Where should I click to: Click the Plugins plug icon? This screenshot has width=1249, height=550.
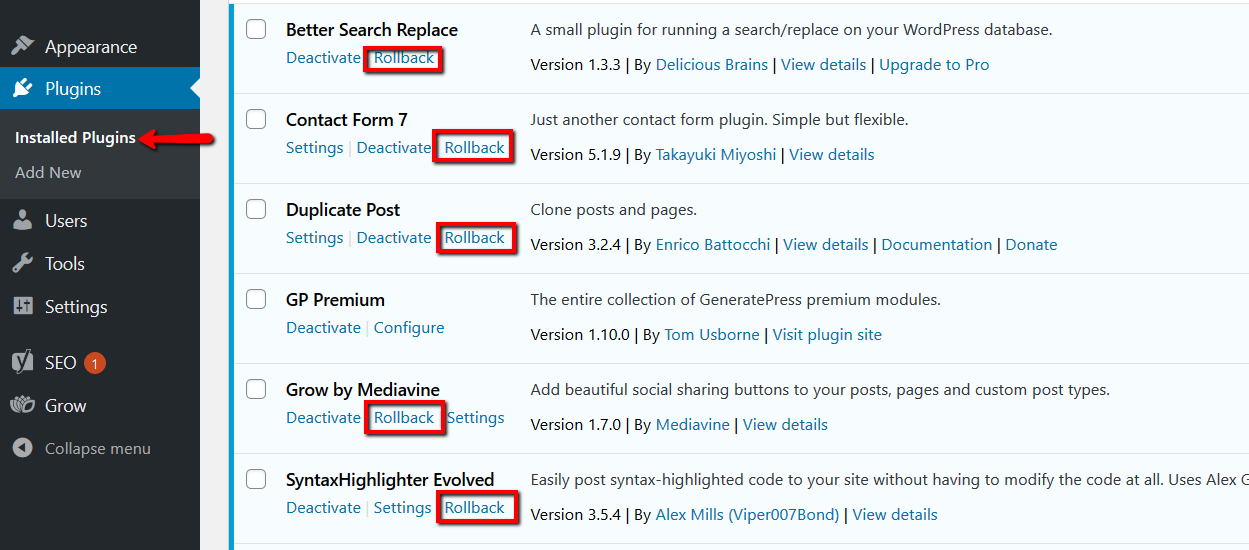click(x=23, y=89)
